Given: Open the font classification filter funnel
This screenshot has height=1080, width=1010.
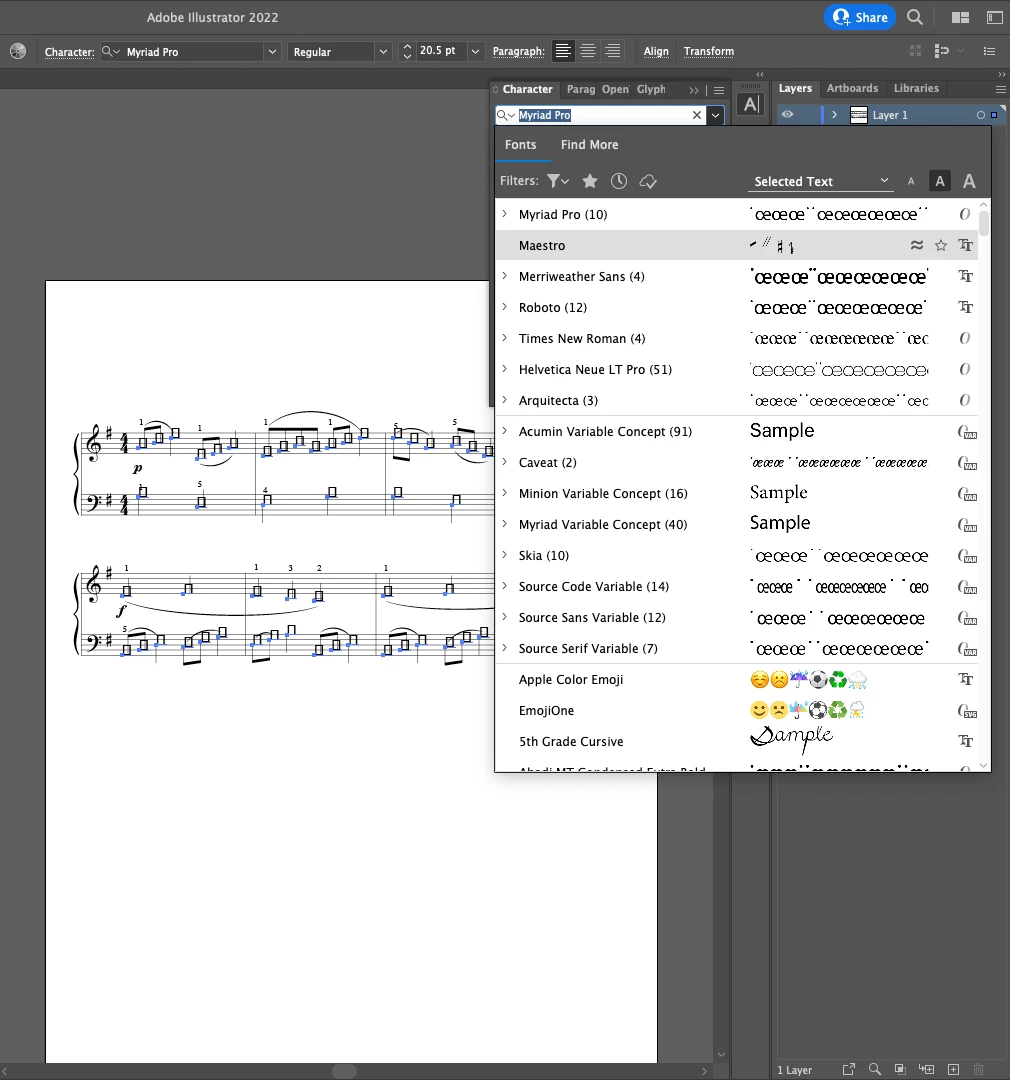Looking at the screenshot, I should (x=557, y=181).
